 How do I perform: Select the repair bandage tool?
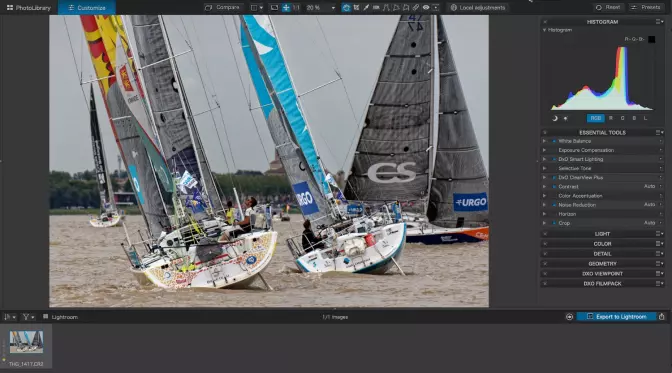click(x=416, y=7)
